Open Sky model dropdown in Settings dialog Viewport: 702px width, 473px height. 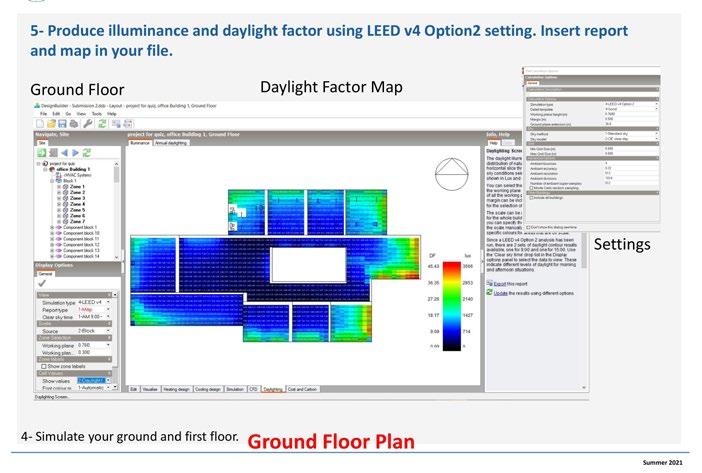(656, 139)
